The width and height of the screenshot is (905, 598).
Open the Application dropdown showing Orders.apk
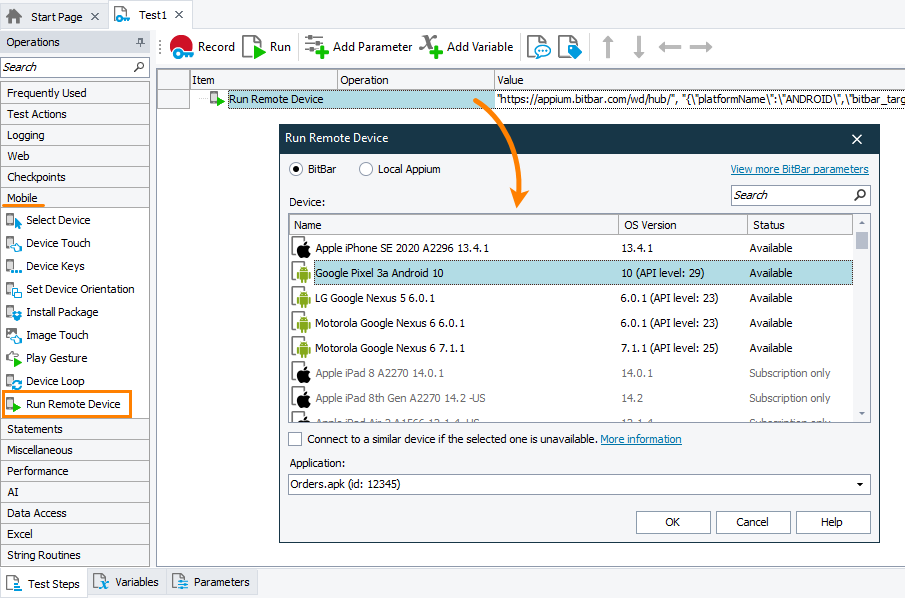click(x=857, y=484)
